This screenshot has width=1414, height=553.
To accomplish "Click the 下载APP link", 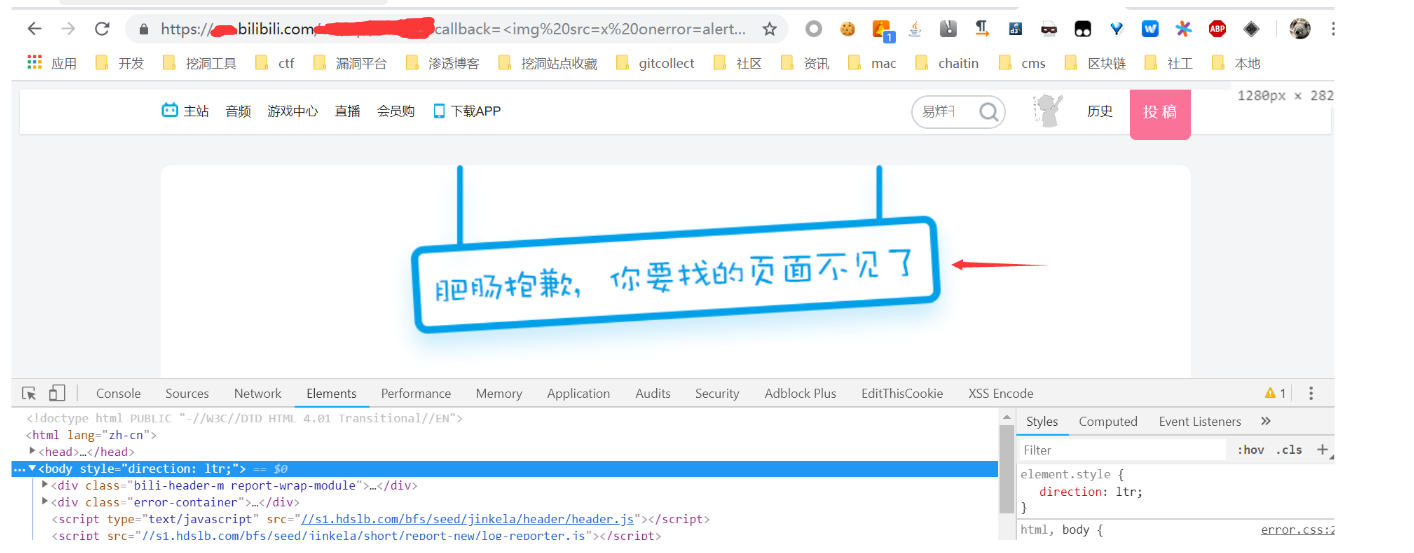I will pyautogui.click(x=466, y=111).
